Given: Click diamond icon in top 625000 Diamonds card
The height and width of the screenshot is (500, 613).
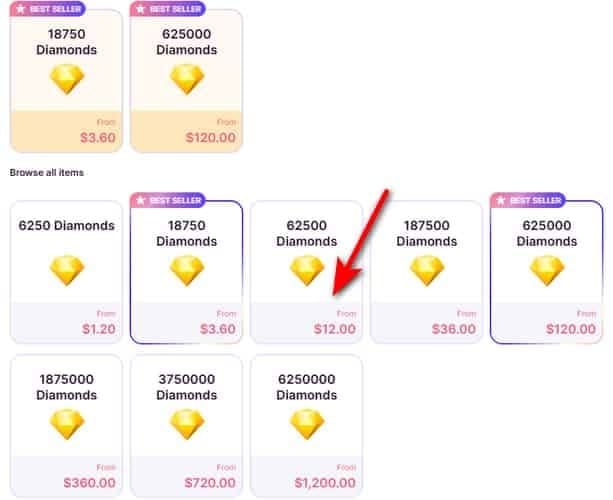Looking at the screenshot, I should (x=187, y=80).
